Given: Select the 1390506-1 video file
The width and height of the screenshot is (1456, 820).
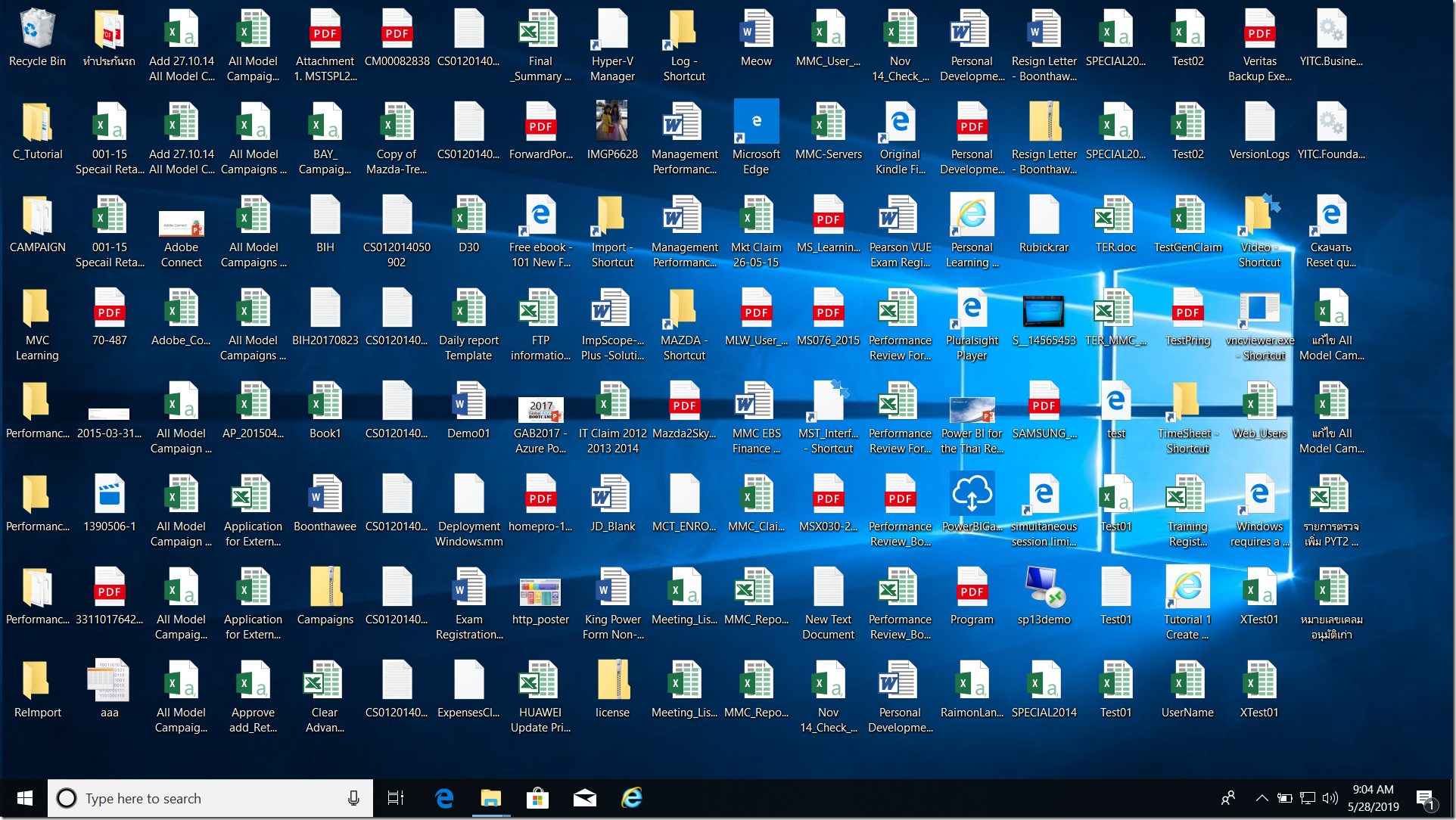Looking at the screenshot, I should [109, 502].
